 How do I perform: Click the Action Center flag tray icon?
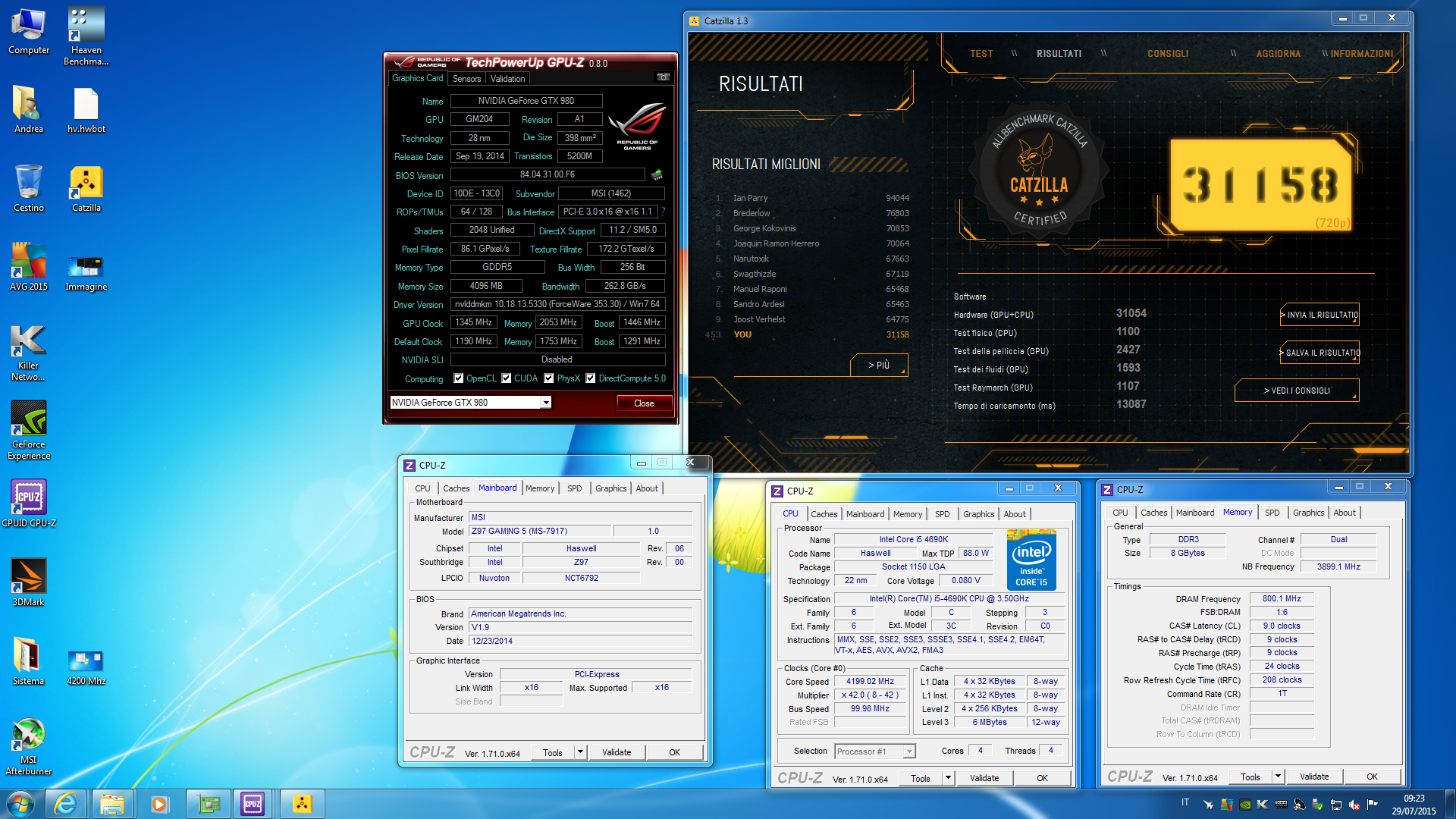point(1372,805)
